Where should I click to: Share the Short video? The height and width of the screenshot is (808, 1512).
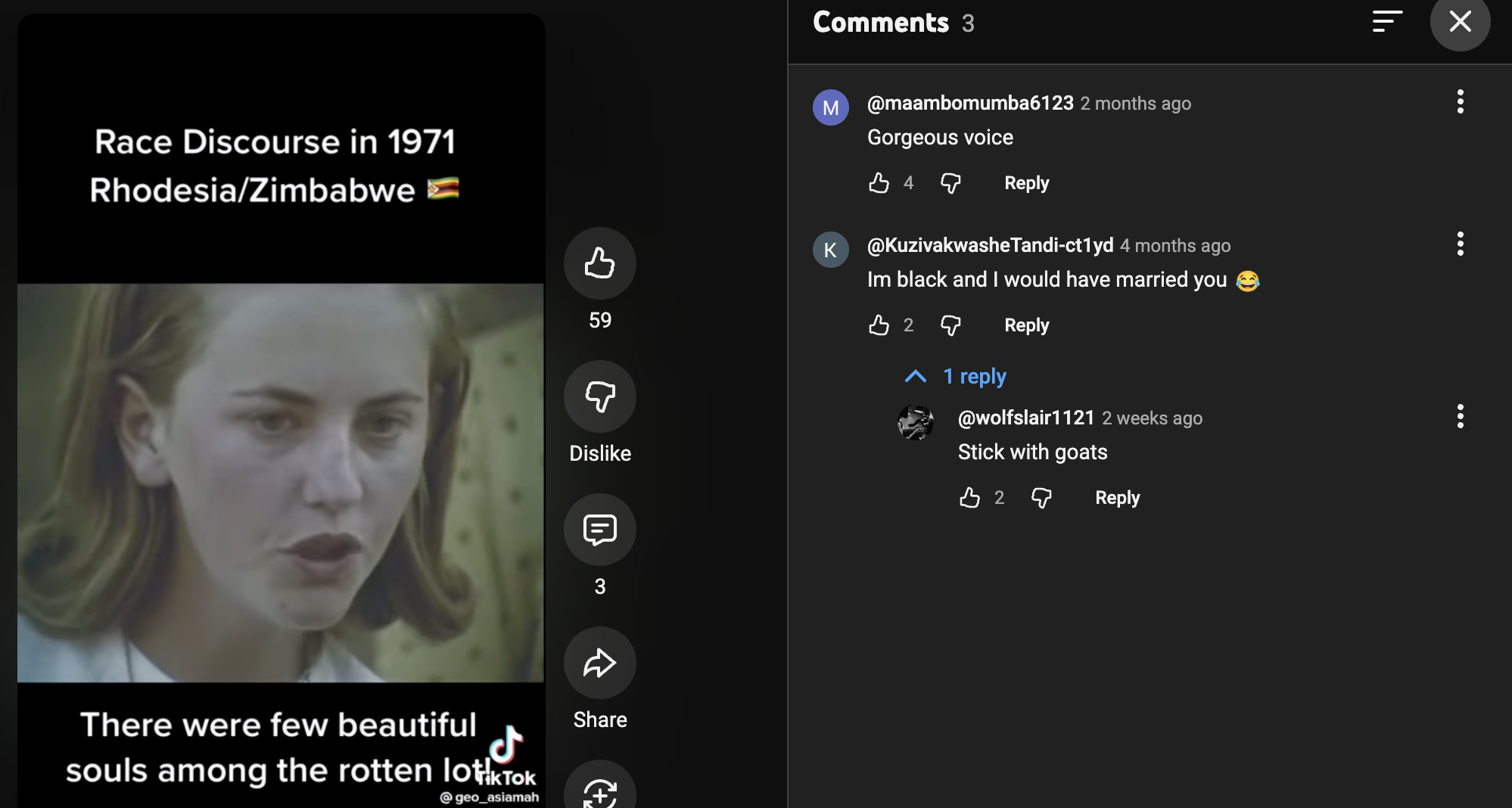click(600, 663)
